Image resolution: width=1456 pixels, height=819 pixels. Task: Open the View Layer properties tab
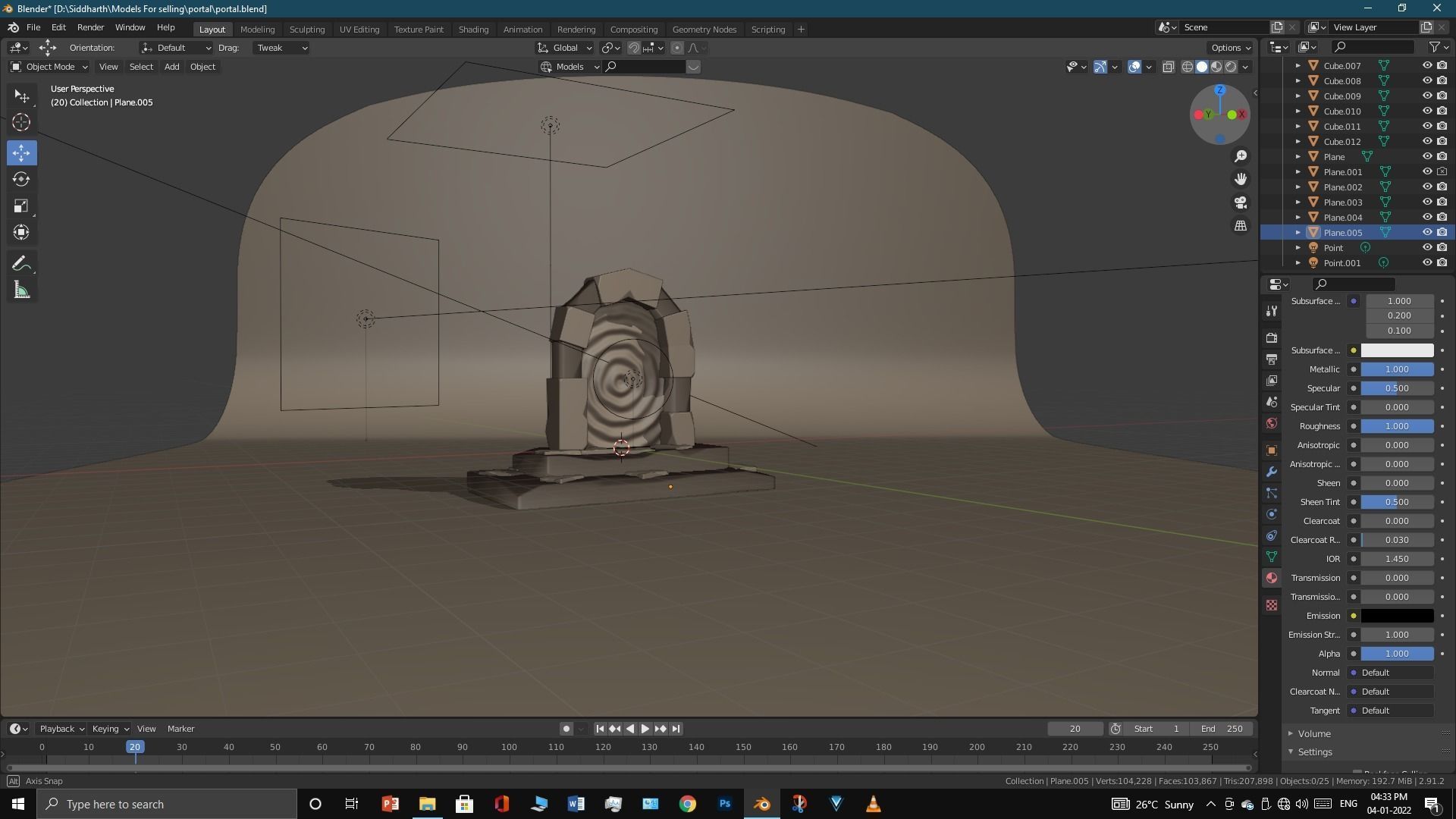pyautogui.click(x=1272, y=380)
